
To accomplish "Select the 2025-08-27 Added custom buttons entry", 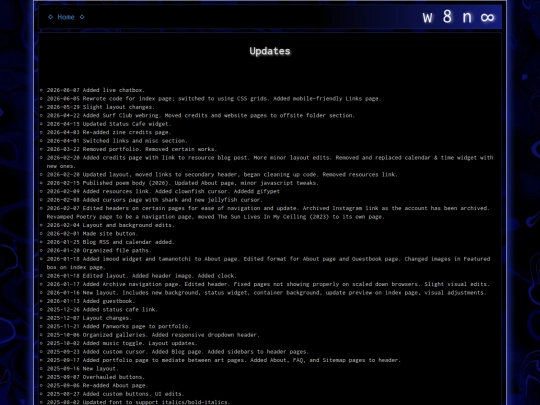I will [116, 394].
